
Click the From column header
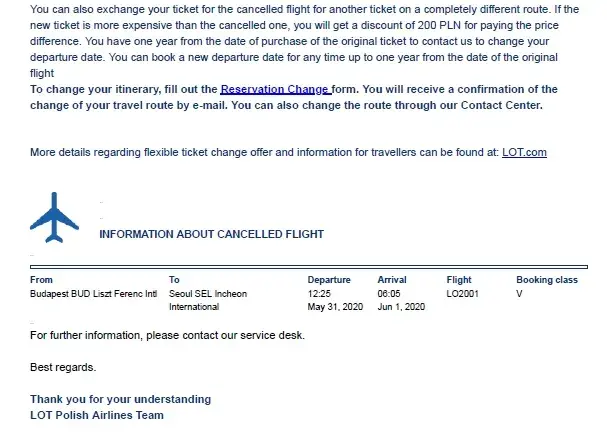[x=42, y=280]
